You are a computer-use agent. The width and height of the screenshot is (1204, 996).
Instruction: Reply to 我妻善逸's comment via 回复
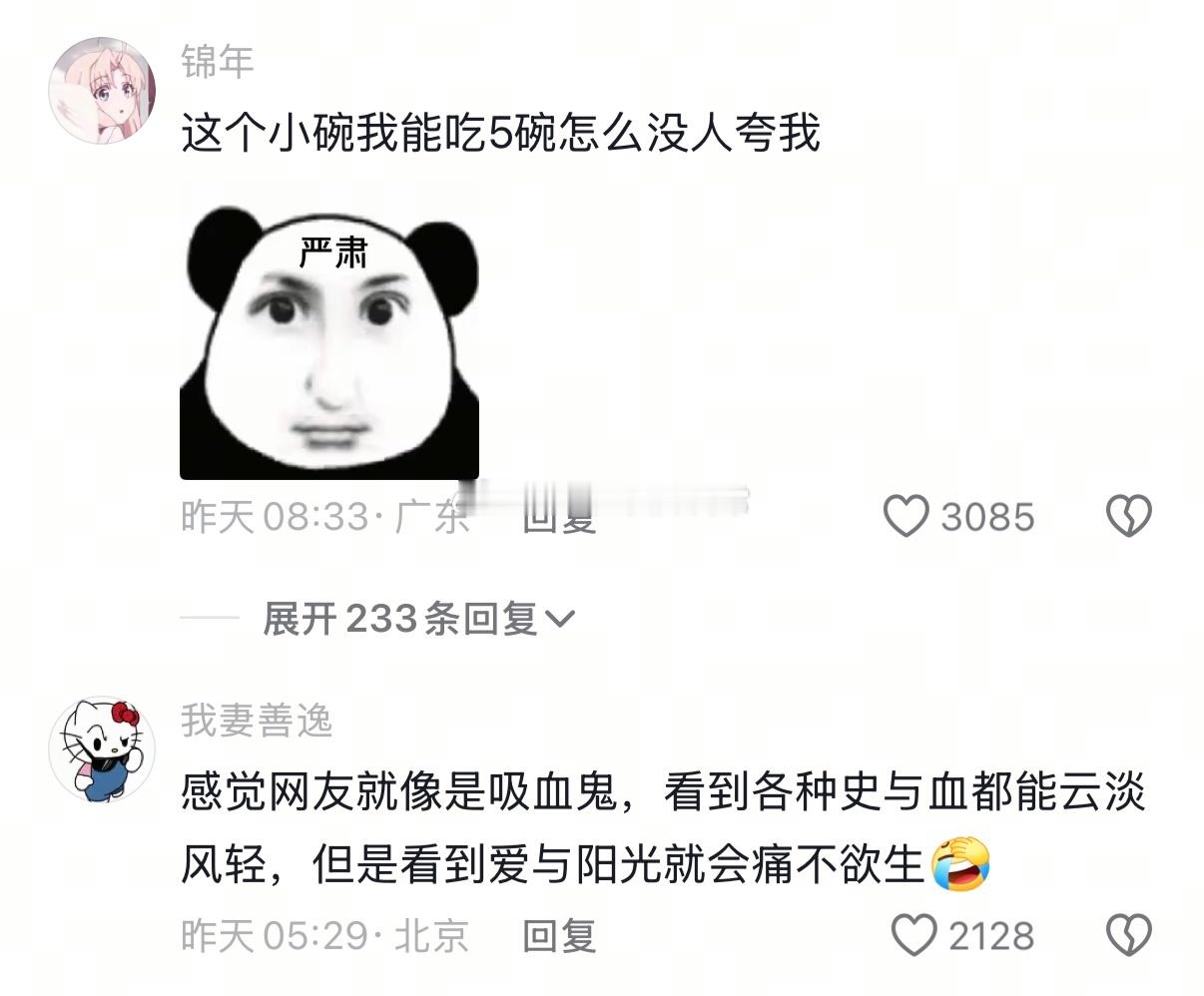pyautogui.click(x=559, y=935)
